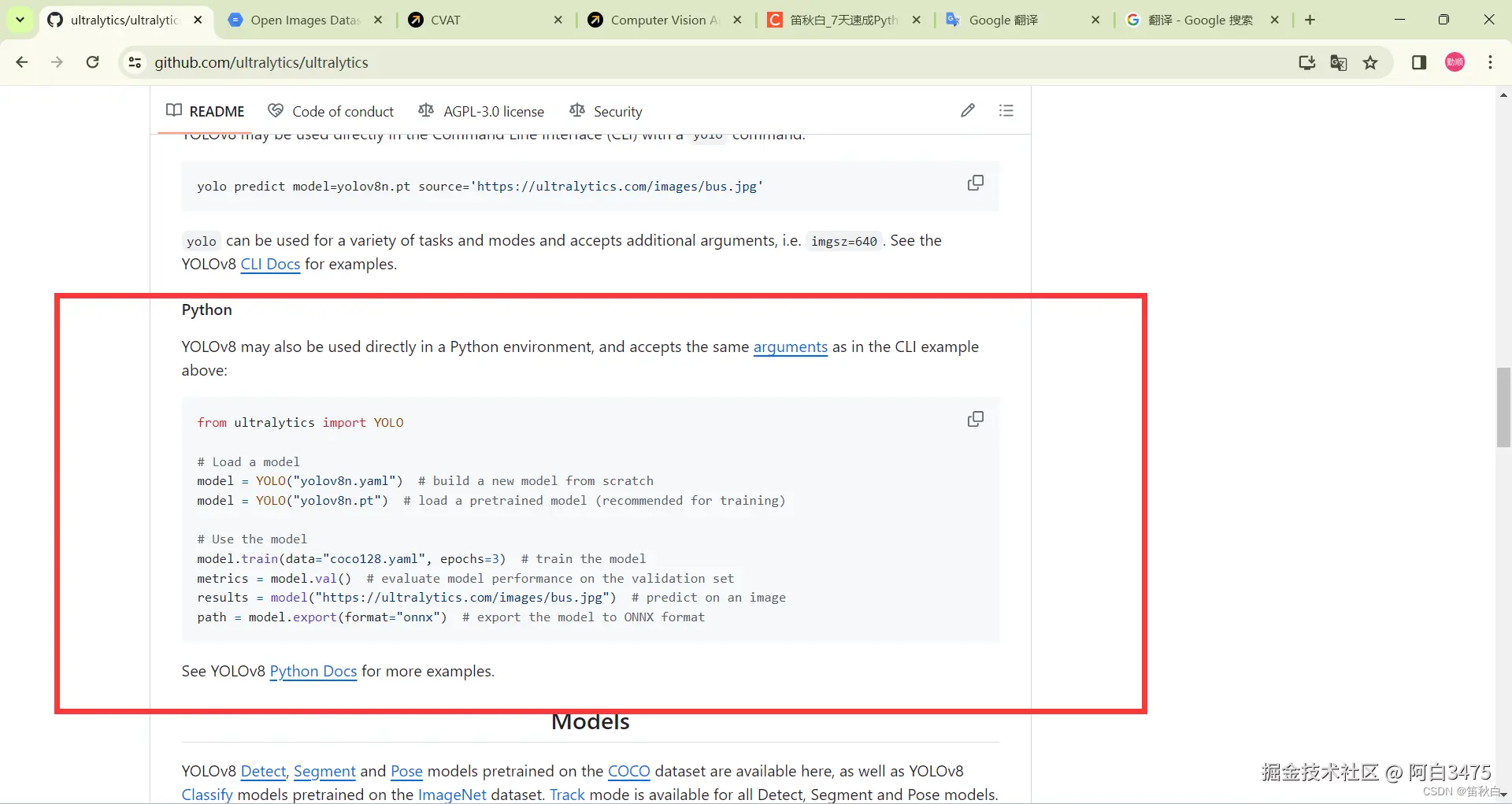Click the model.export onnx code line
Screen dimensions: 1512x804
point(451,617)
